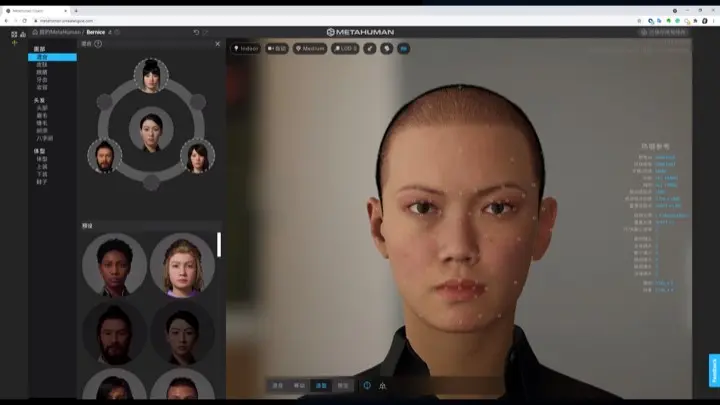Close the blend panel with X
Screen dimensions: 720x405
pyautogui.click(x=217, y=44)
